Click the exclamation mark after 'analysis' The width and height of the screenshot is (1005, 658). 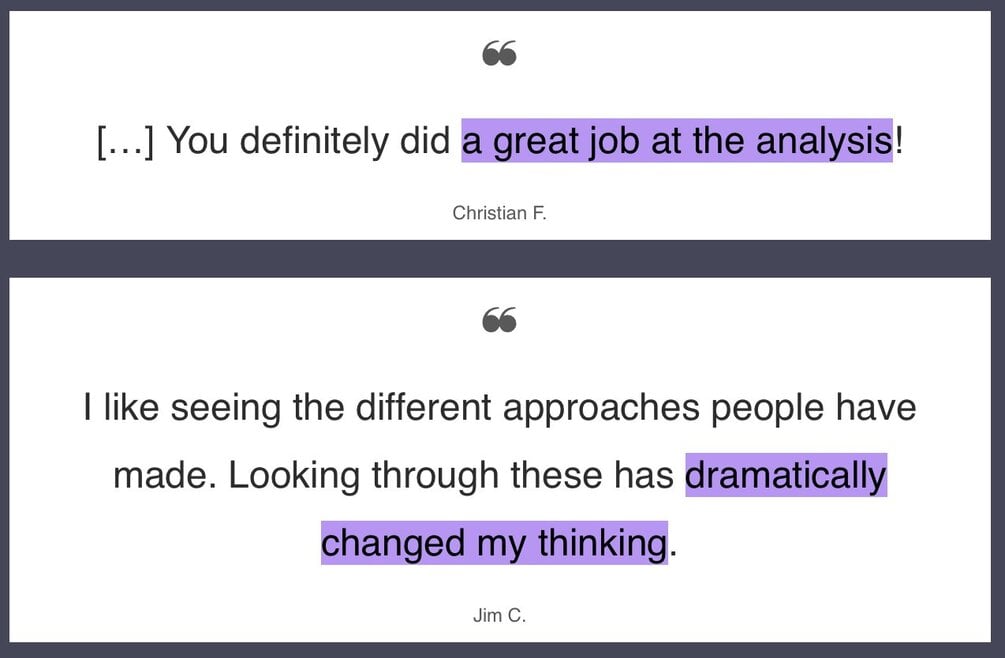[x=899, y=140]
